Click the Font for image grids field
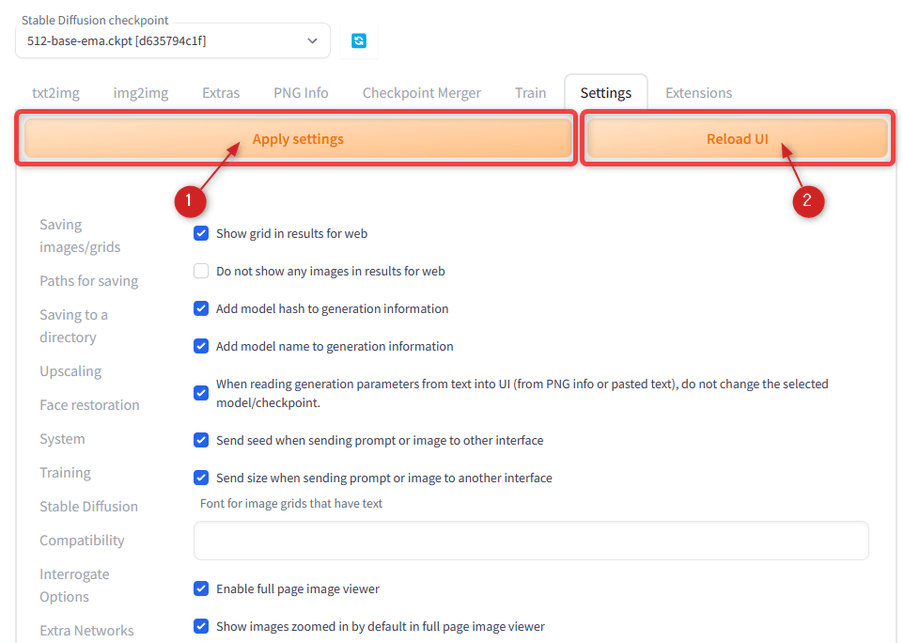The height and width of the screenshot is (643, 904). coord(531,540)
